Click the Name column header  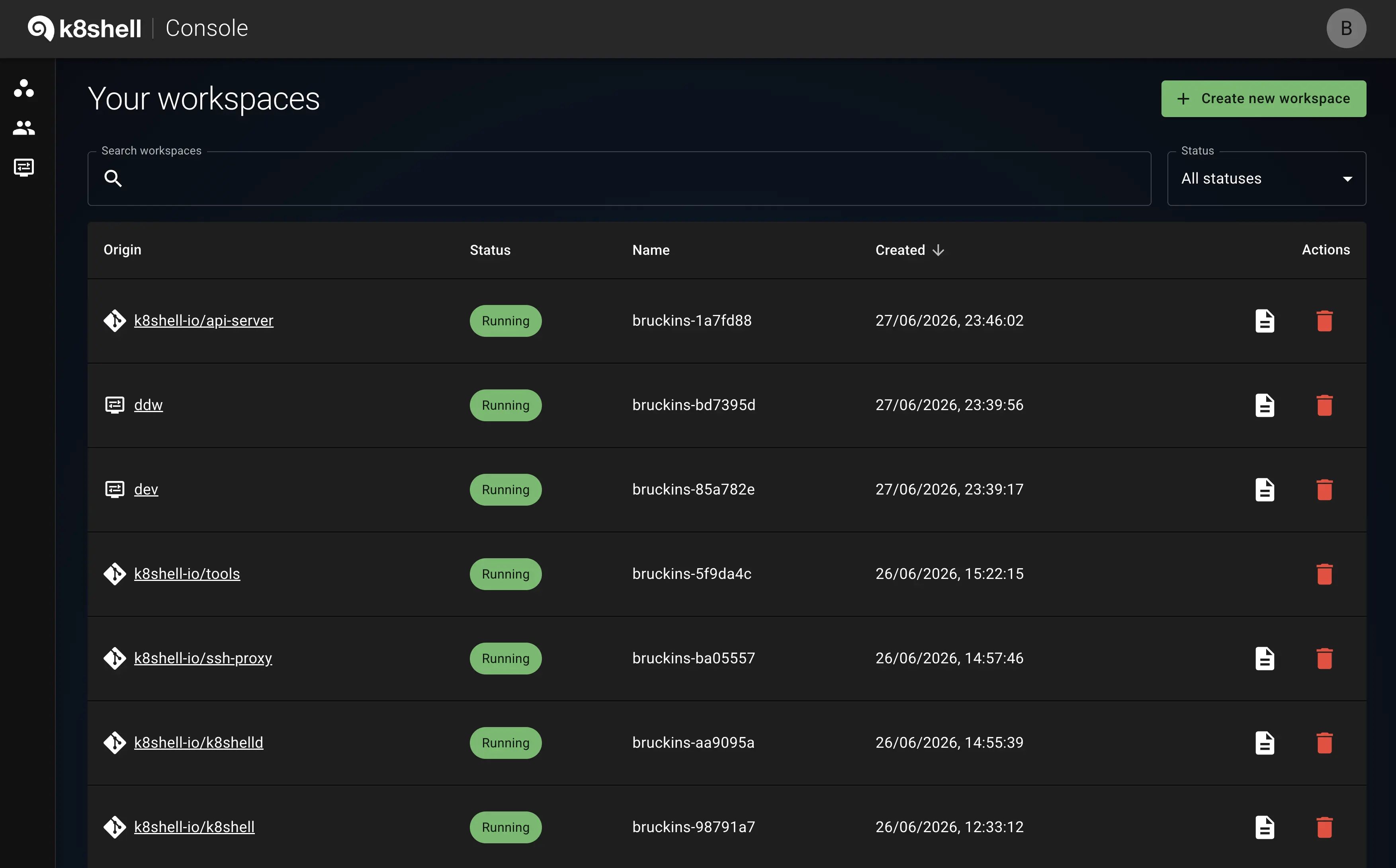pyautogui.click(x=651, y=250)
